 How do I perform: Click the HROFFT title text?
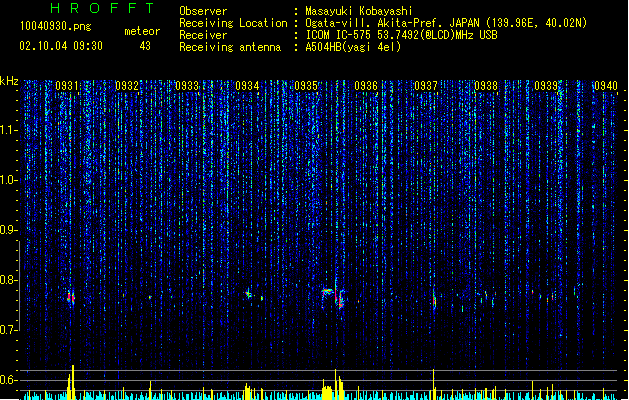click(x=102, y=8)
